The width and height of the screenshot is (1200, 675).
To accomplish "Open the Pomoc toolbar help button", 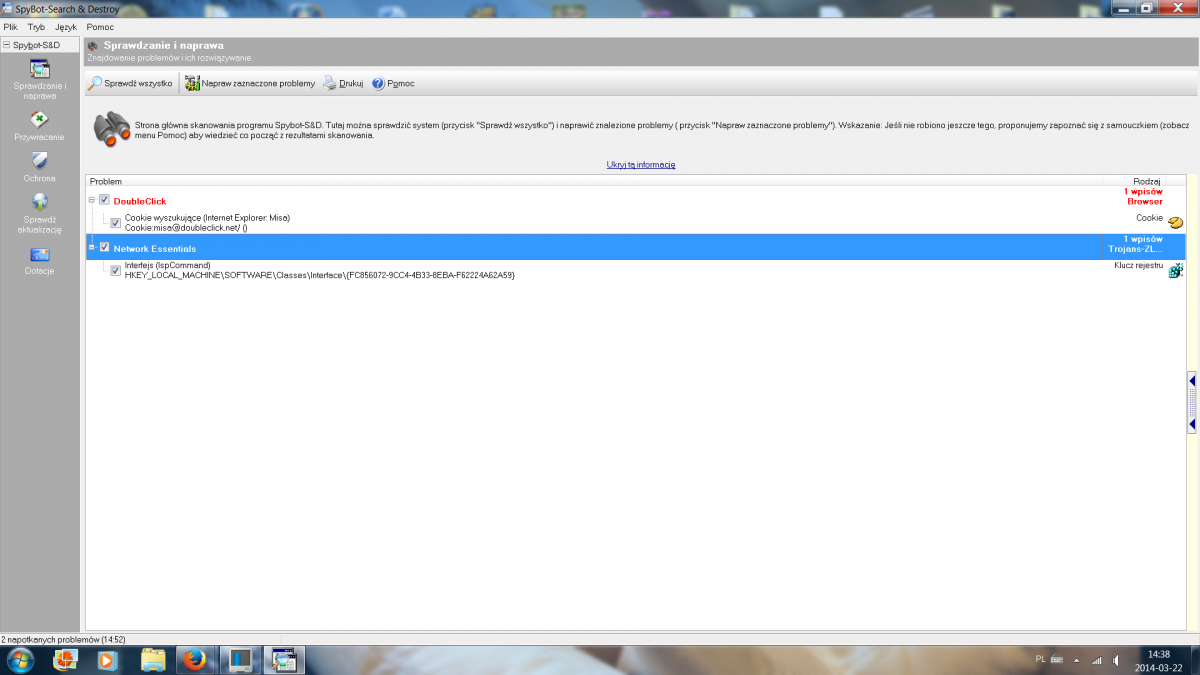I will 393,84.
